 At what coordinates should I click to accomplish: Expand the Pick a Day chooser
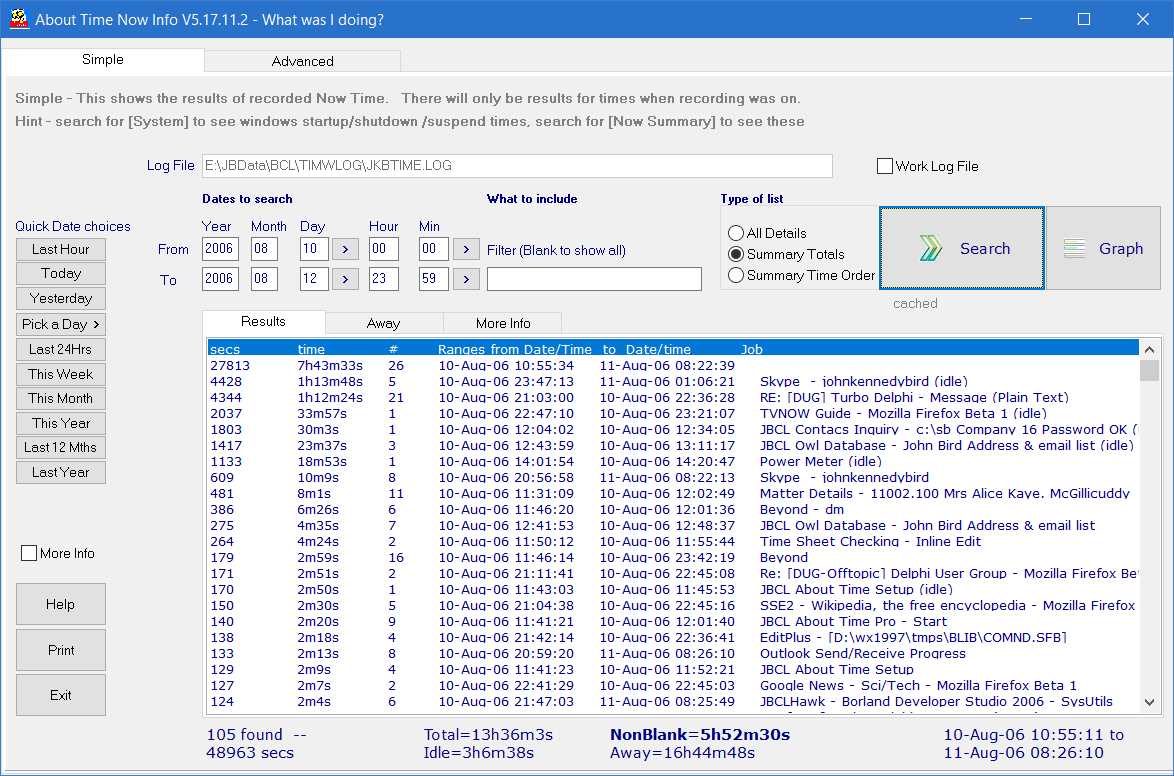click(x=61, y=324)
